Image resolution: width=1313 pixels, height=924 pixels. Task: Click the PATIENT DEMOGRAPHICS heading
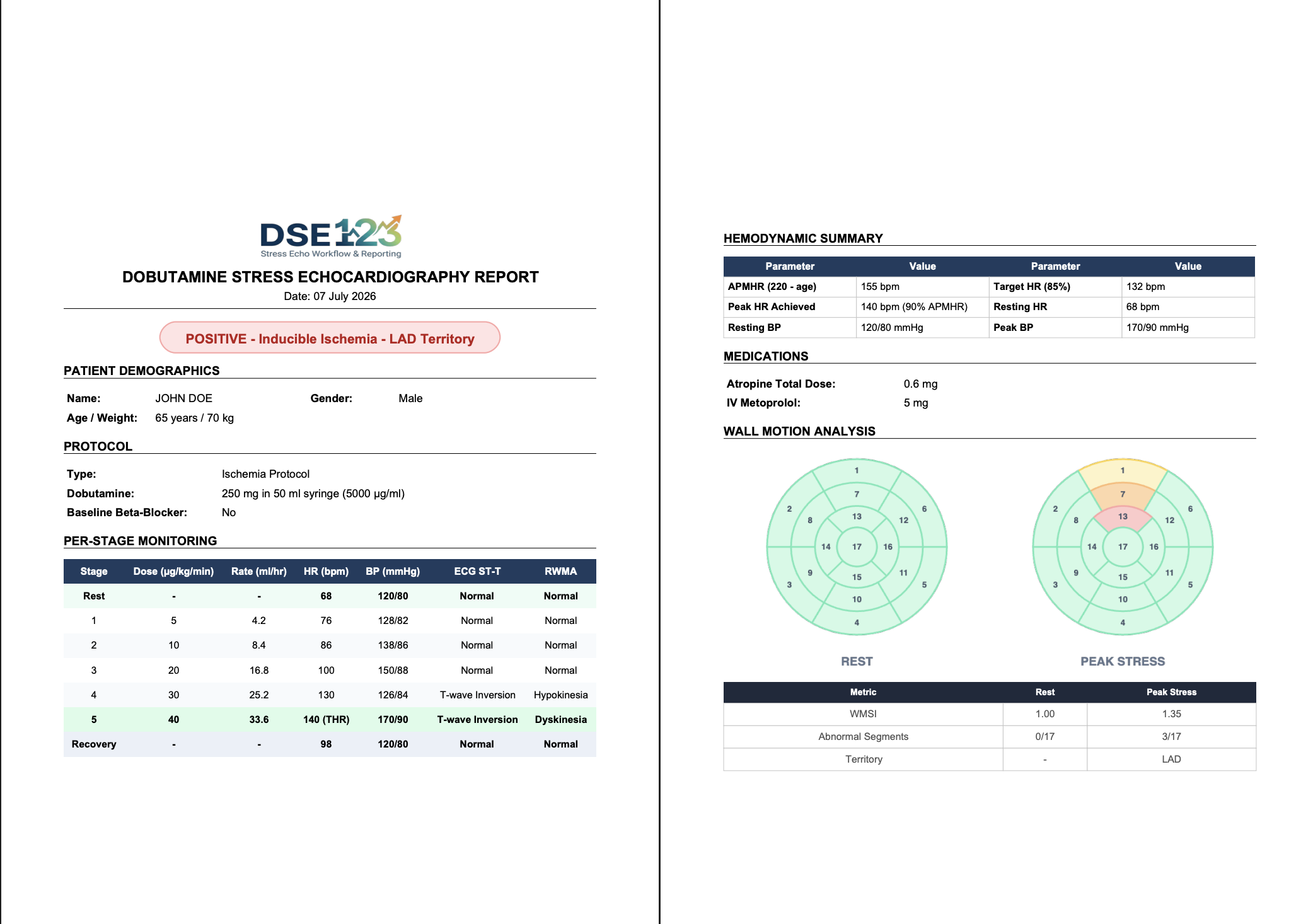point(142,371)
